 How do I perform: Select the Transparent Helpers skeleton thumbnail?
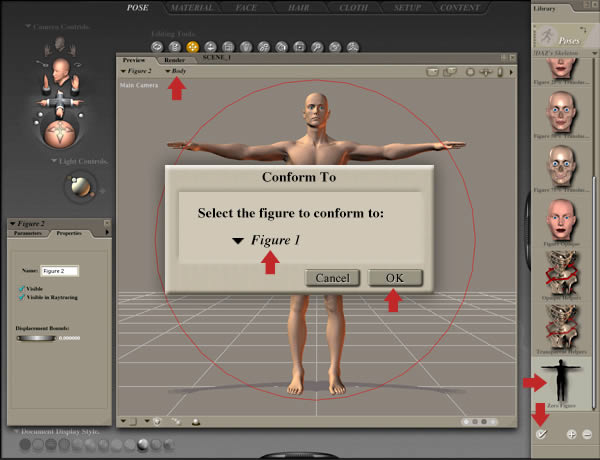point(562,326)
